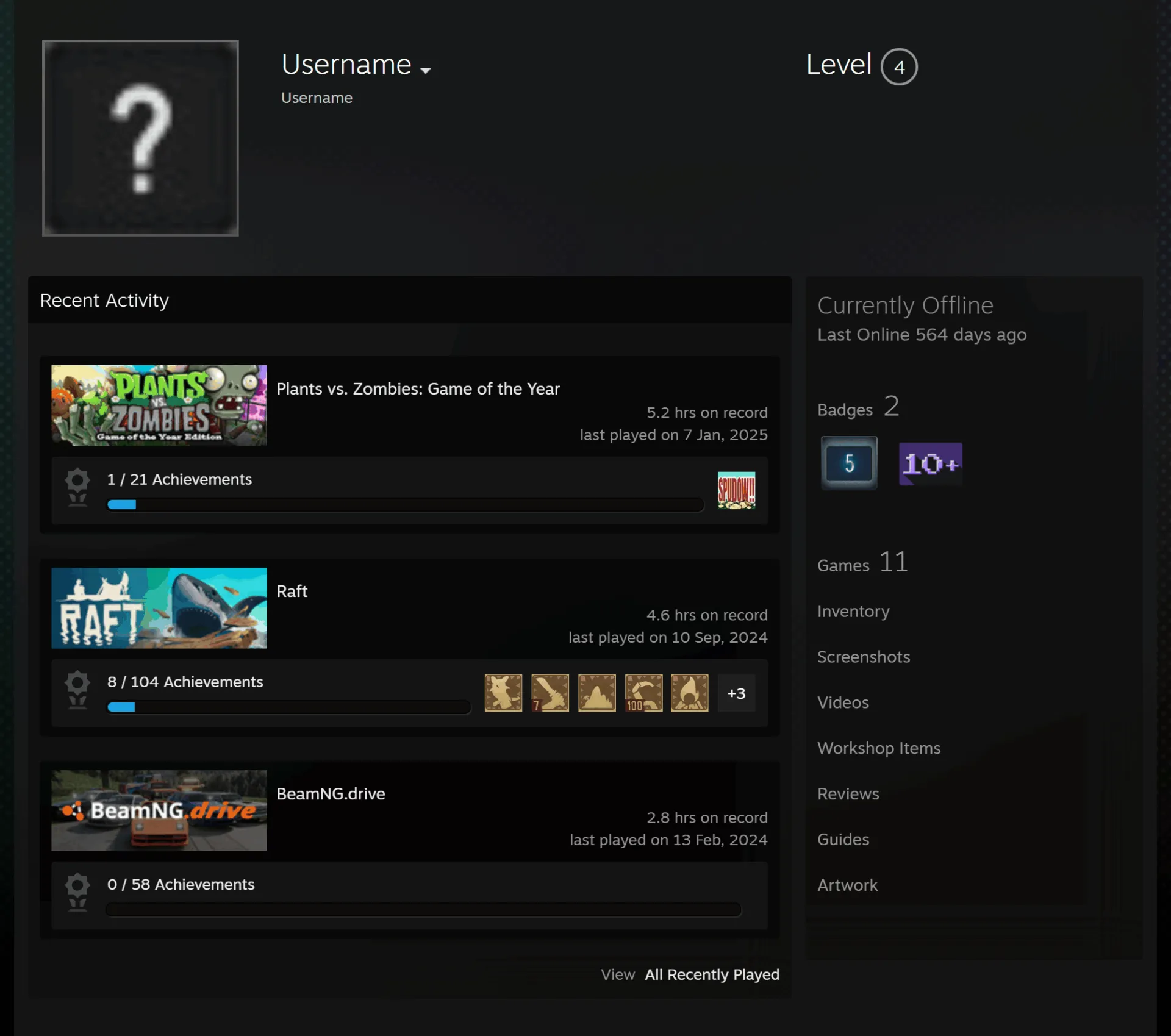Open 0 / 58 Achievements for BeamNG.drive
Image resolution: width=1171 pixels, height=1036 pixels.
pos(181,884)
